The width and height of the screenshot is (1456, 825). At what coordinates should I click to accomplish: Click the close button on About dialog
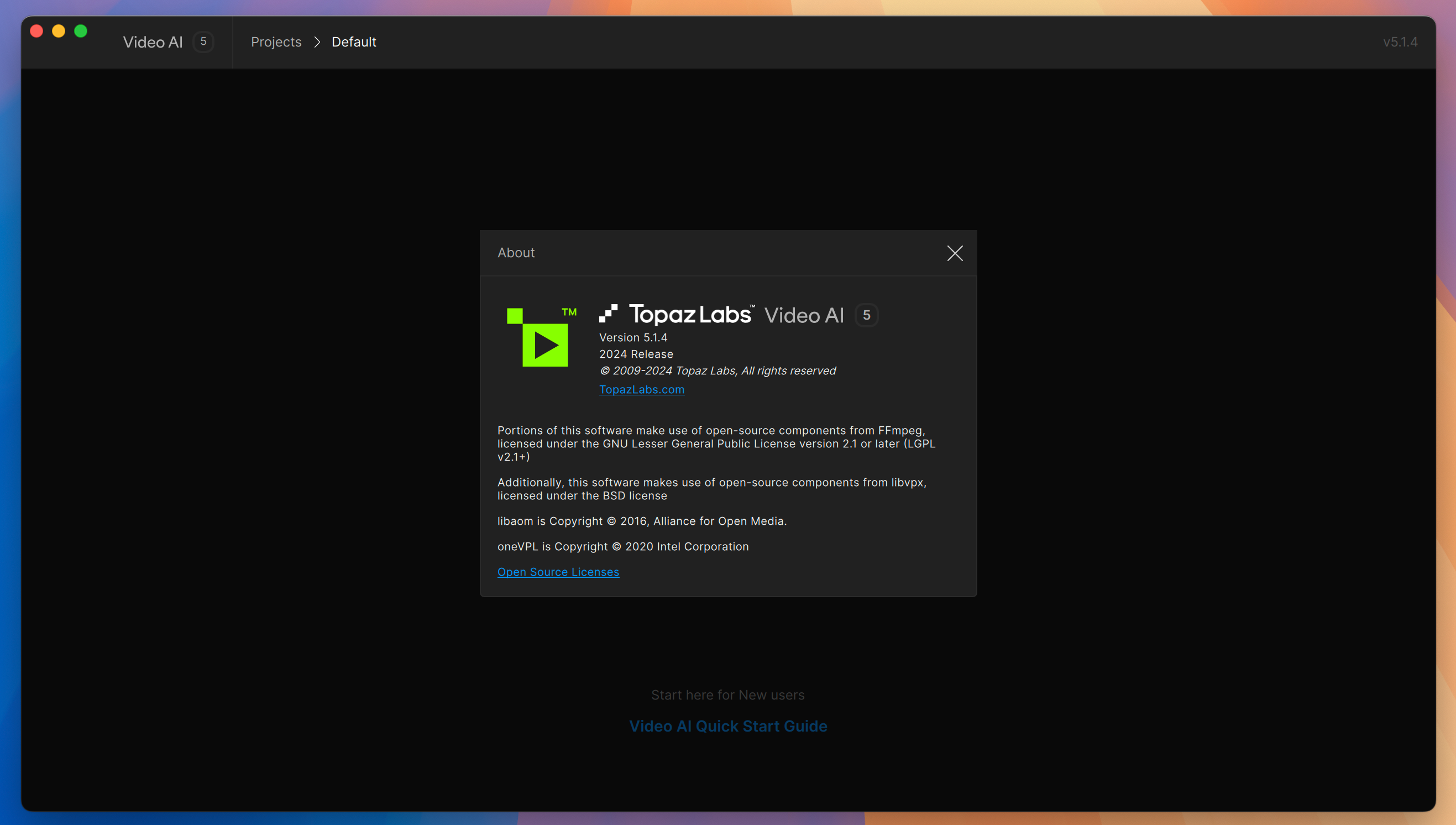point(955,253)
